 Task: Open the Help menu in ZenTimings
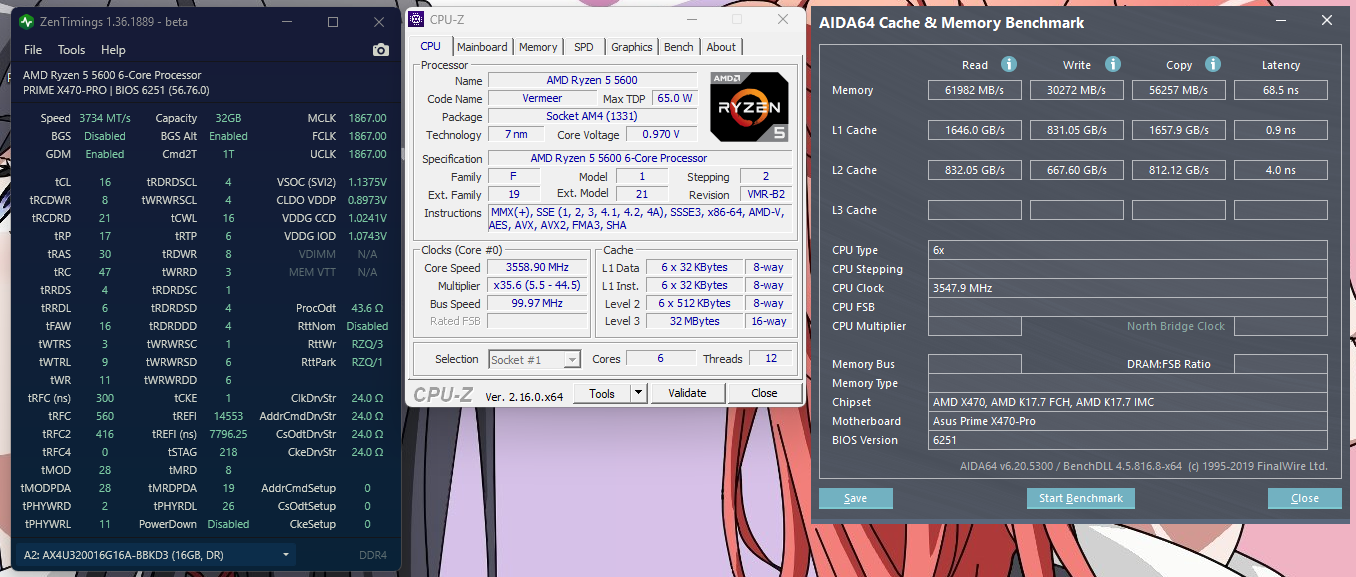pyautogui.click(x=113, y=50)
